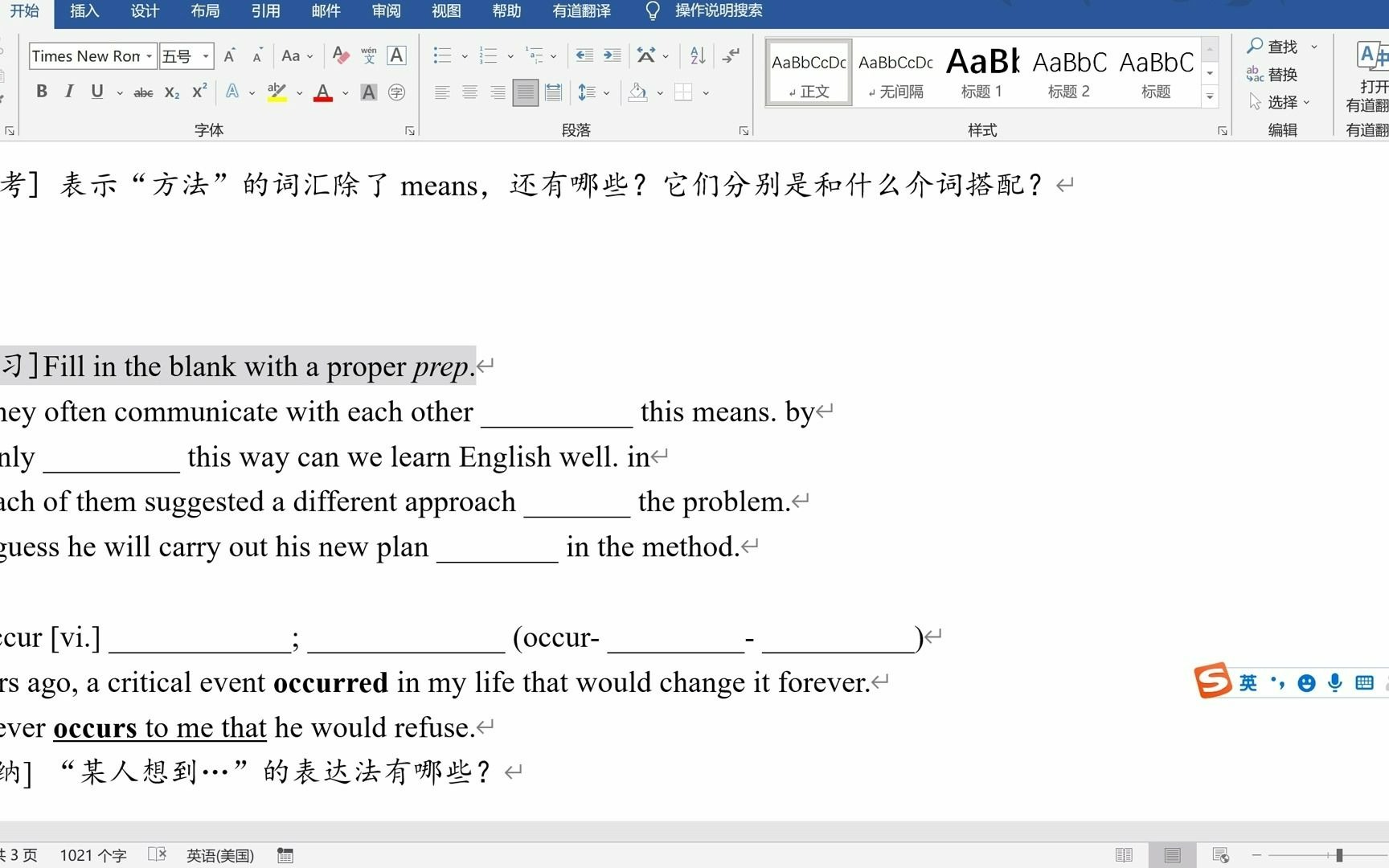Open font dialog launcher

click(410, 130)
